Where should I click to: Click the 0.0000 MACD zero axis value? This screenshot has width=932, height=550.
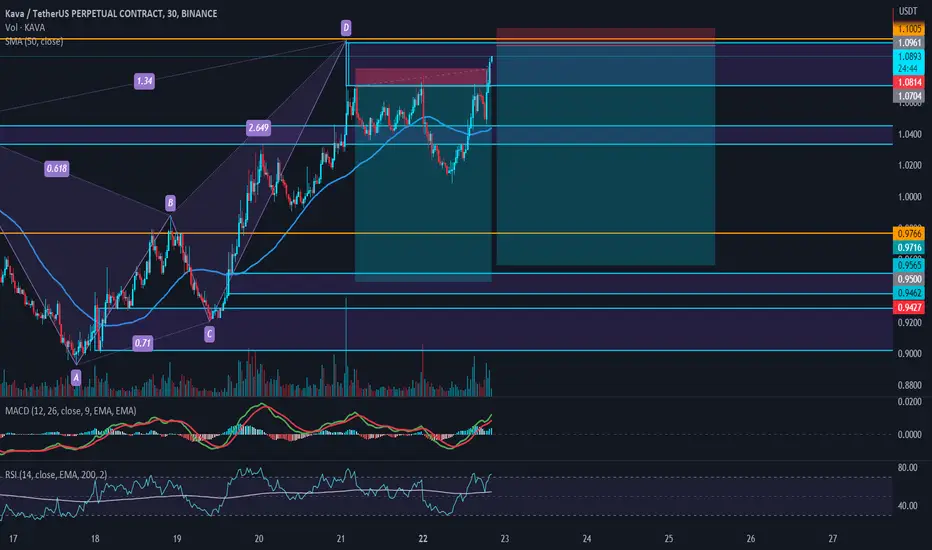point(910,435)
